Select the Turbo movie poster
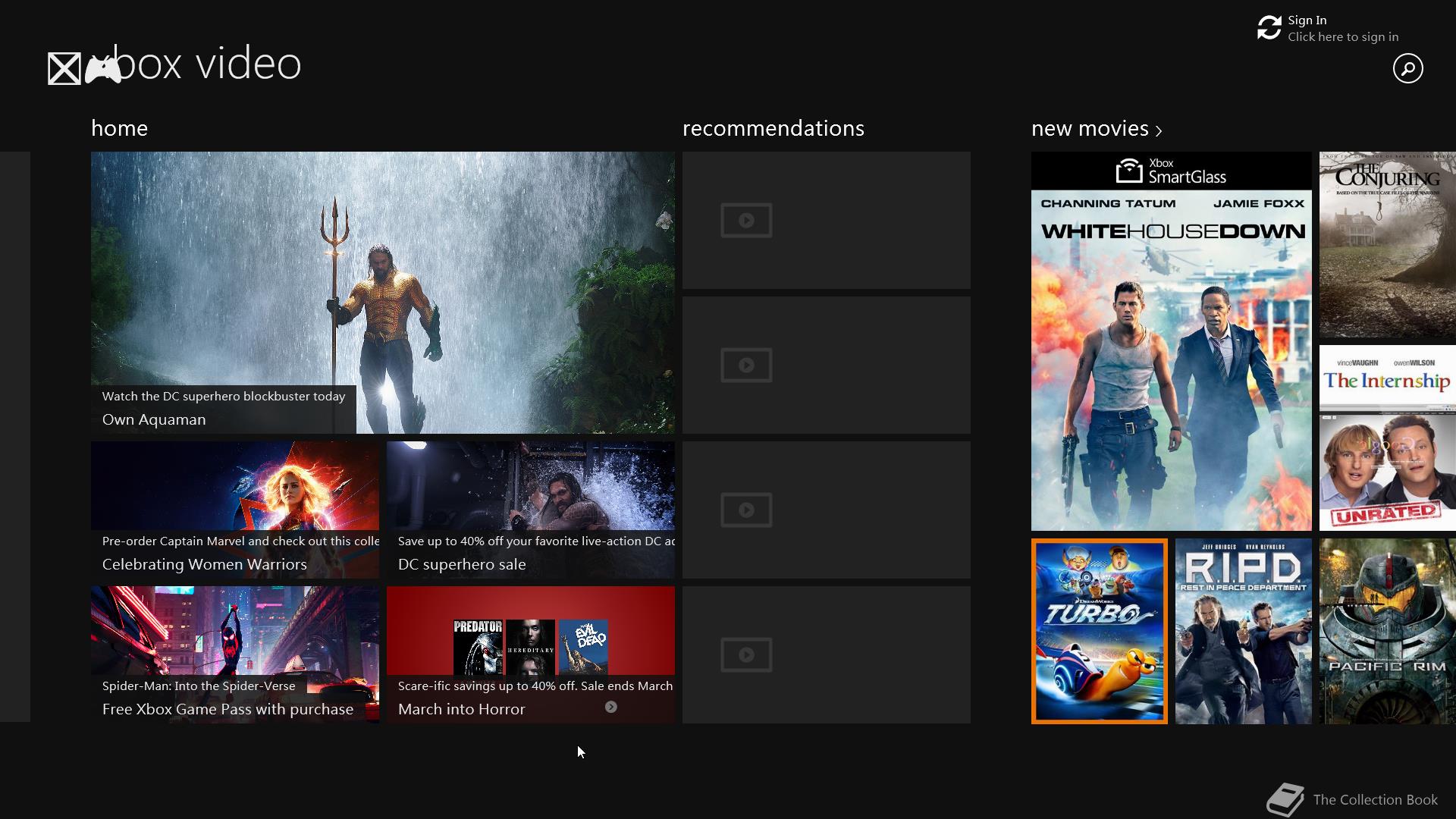 (1099, 631)
